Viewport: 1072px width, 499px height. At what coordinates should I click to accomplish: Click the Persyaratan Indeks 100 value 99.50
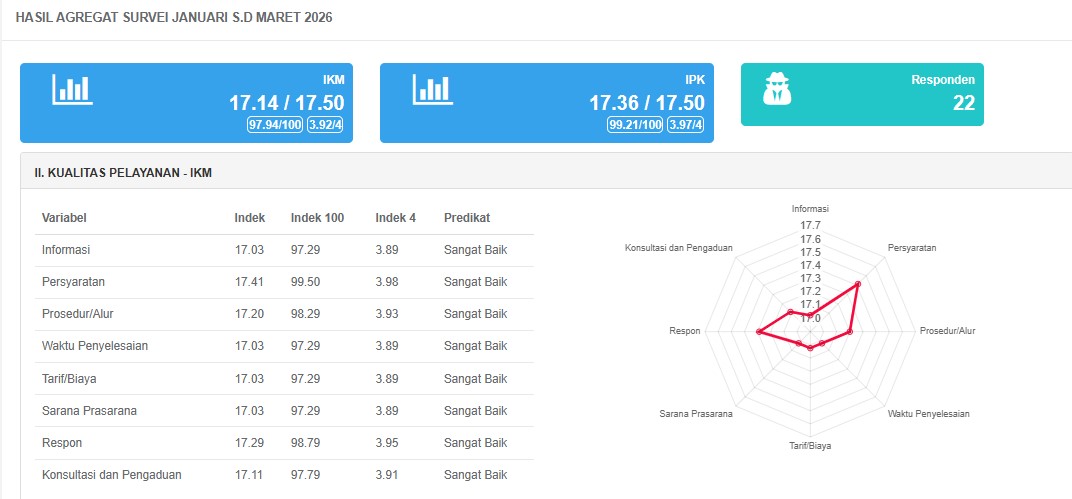pyautogui.click(x=306, y=282)
